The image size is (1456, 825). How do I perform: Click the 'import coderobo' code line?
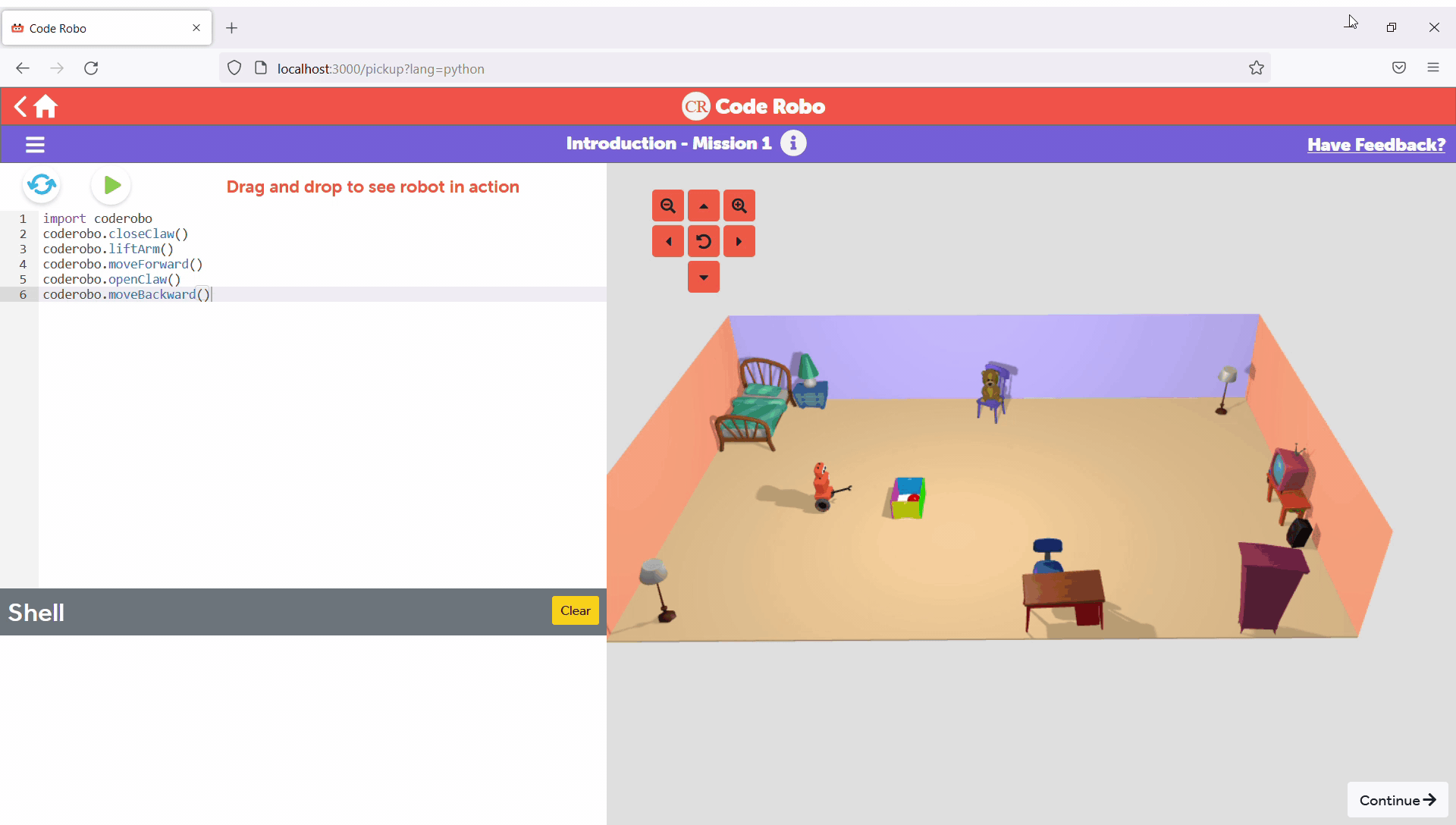pyautogui.click(x=97, y=218)
